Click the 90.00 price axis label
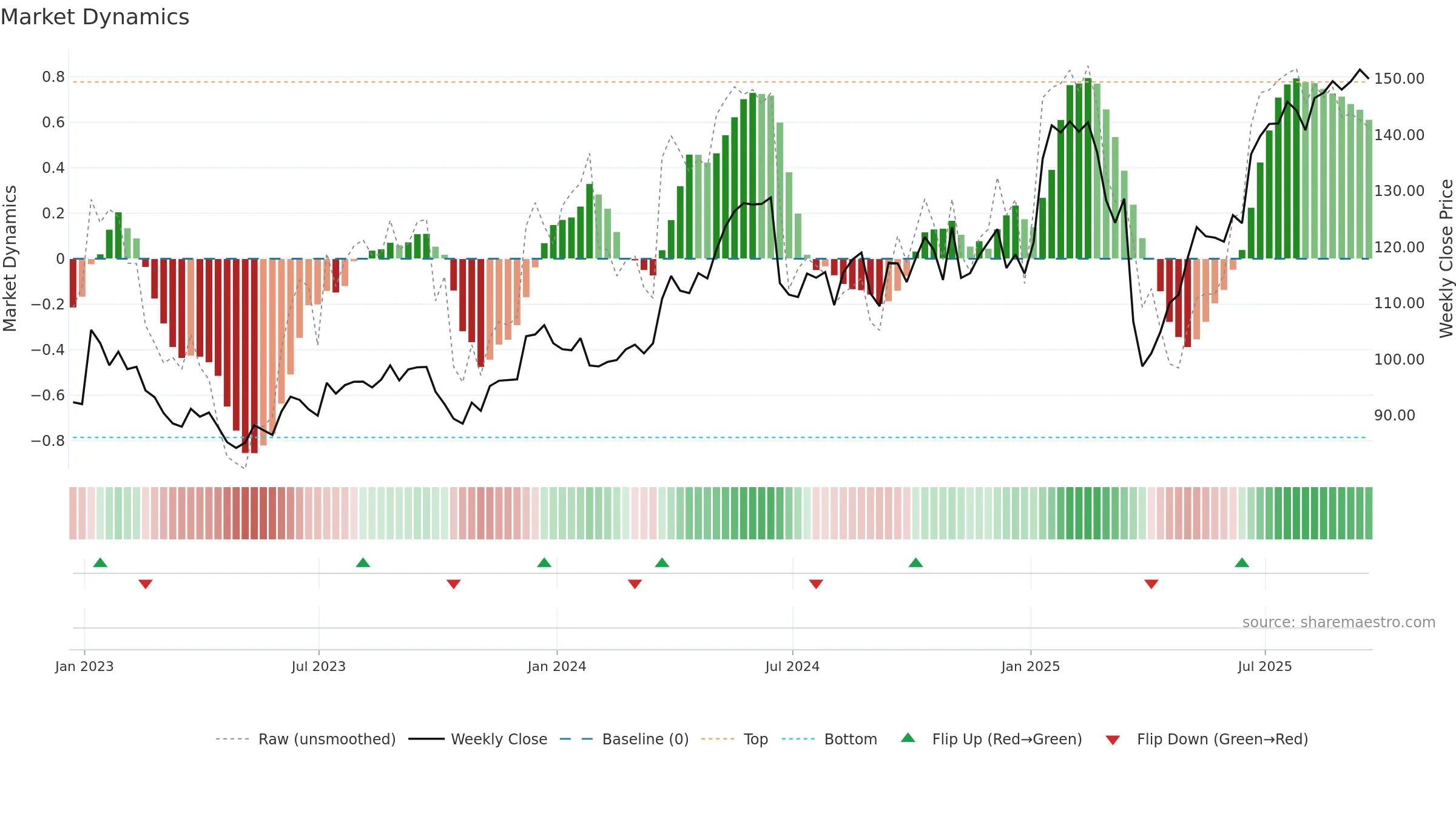The height and width of the screenshot is (819, 1456). 1395,415
